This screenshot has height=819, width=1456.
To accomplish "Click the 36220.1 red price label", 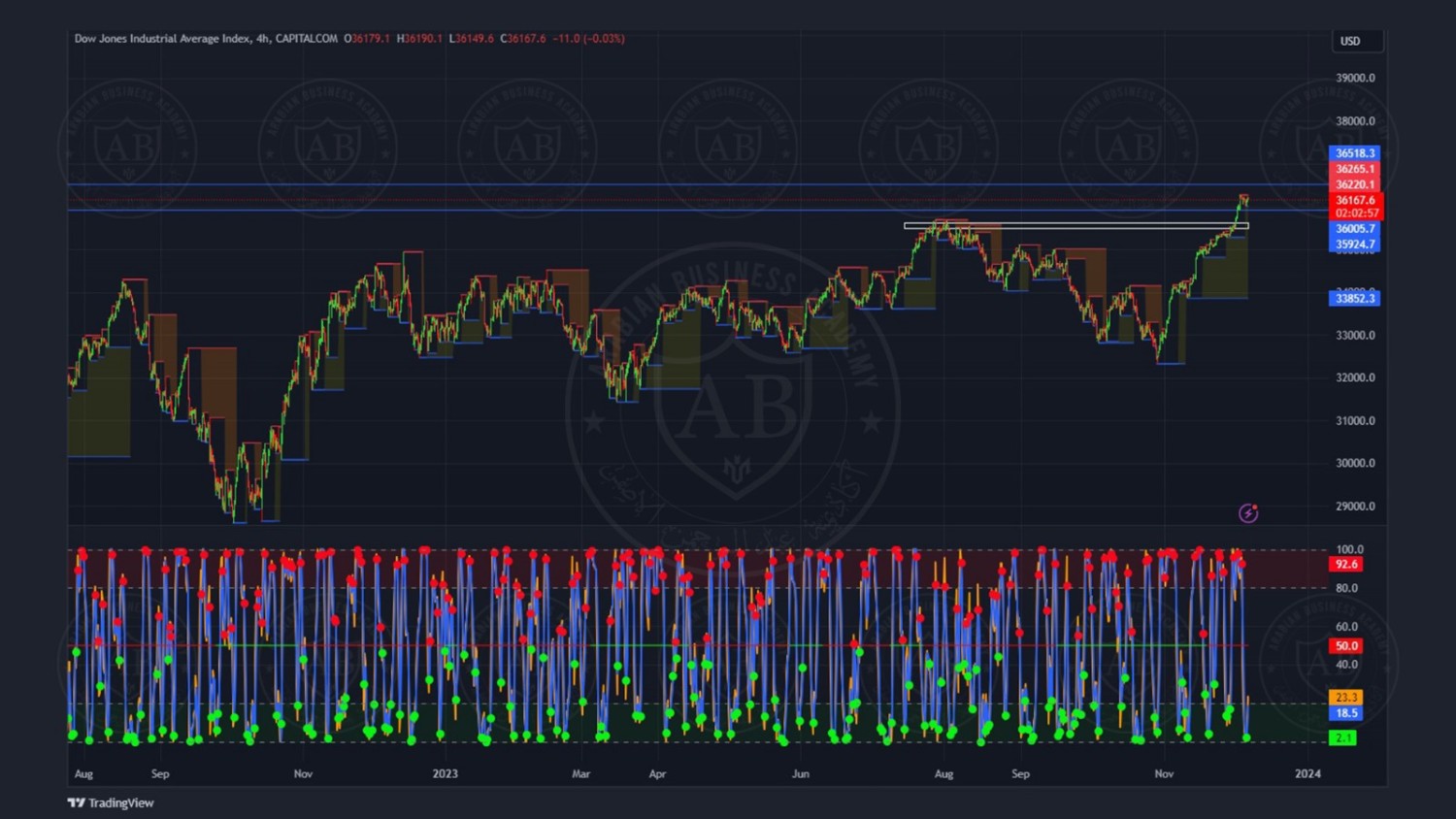I will coord(1354,184).
